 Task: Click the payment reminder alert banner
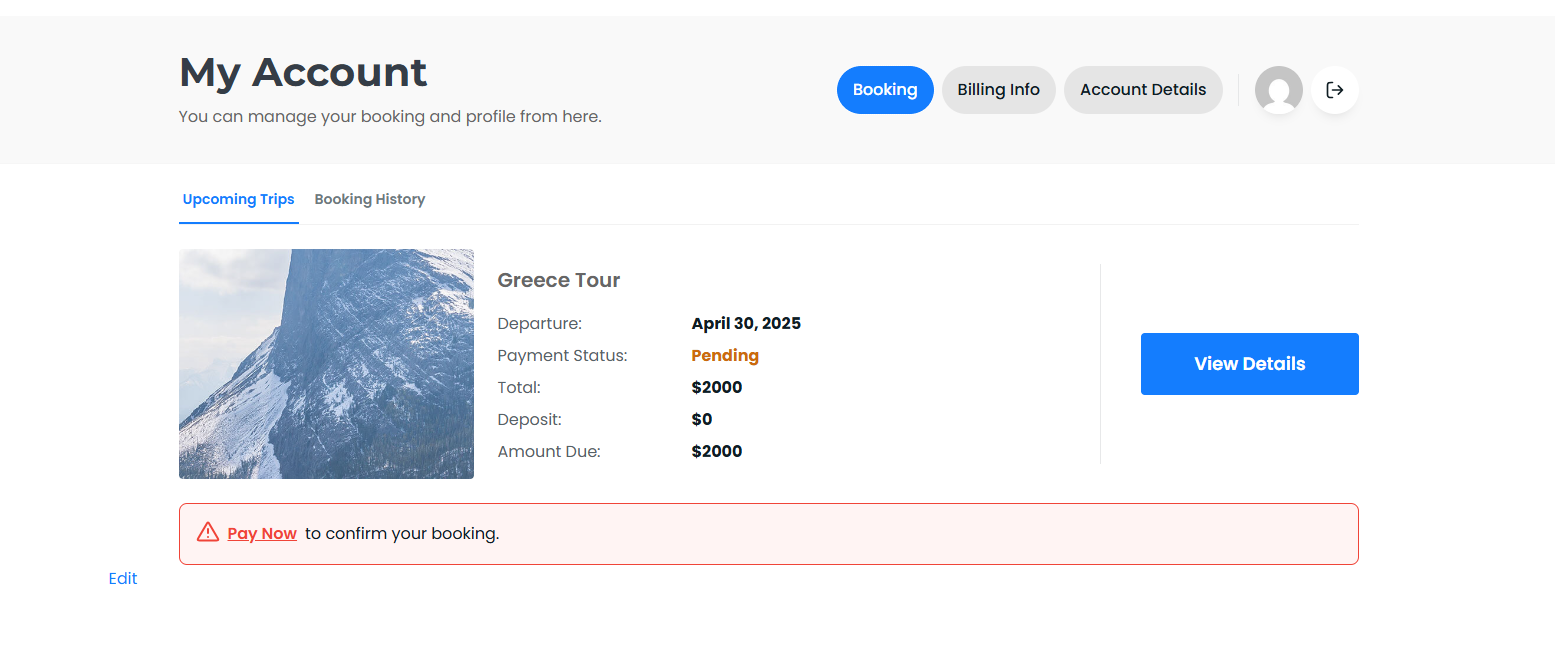pos(768,532)
